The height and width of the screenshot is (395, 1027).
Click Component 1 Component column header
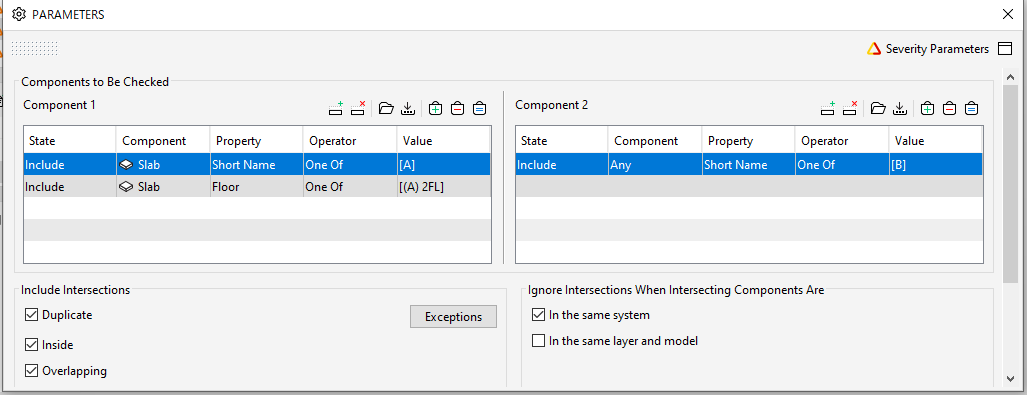pyautogui.click(x=163, y=140)
